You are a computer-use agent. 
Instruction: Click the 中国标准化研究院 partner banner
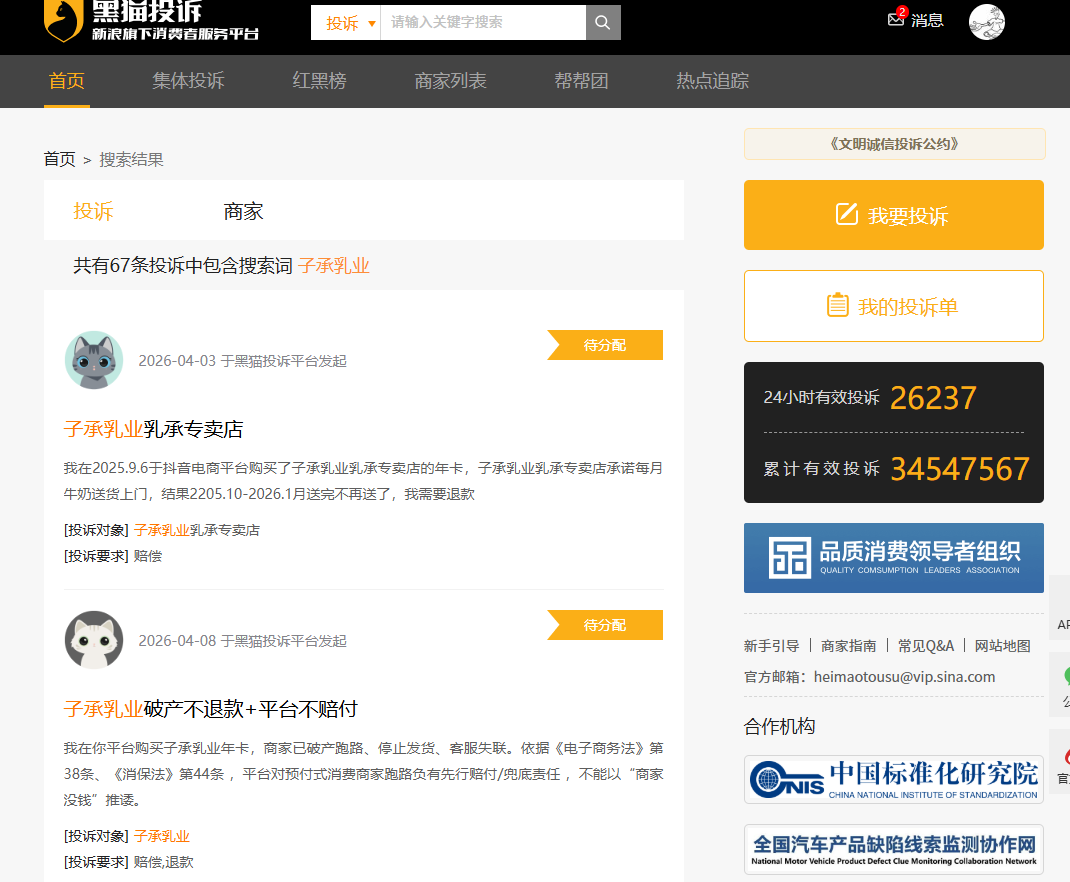tap(893, 779)
